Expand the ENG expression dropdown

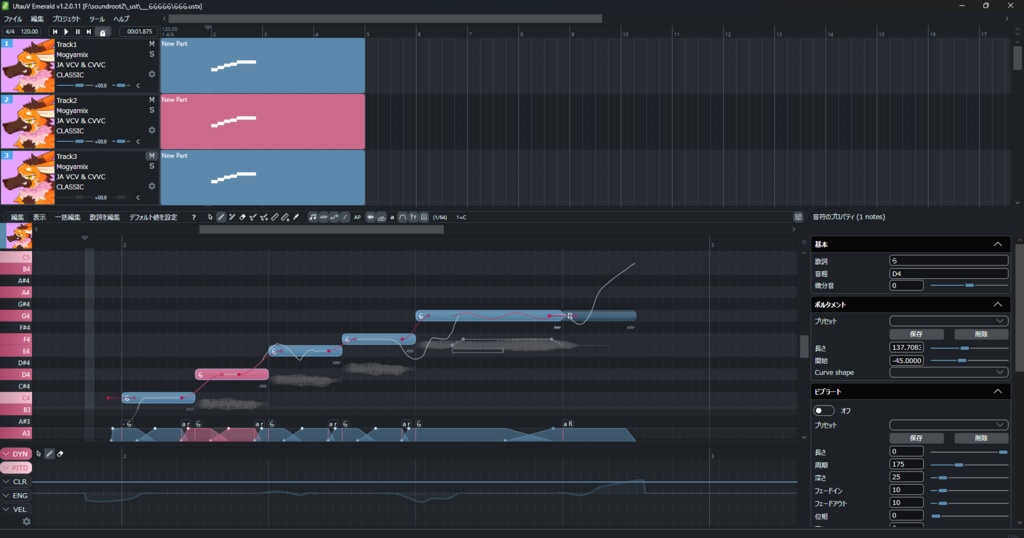click(x=5, y=496)
